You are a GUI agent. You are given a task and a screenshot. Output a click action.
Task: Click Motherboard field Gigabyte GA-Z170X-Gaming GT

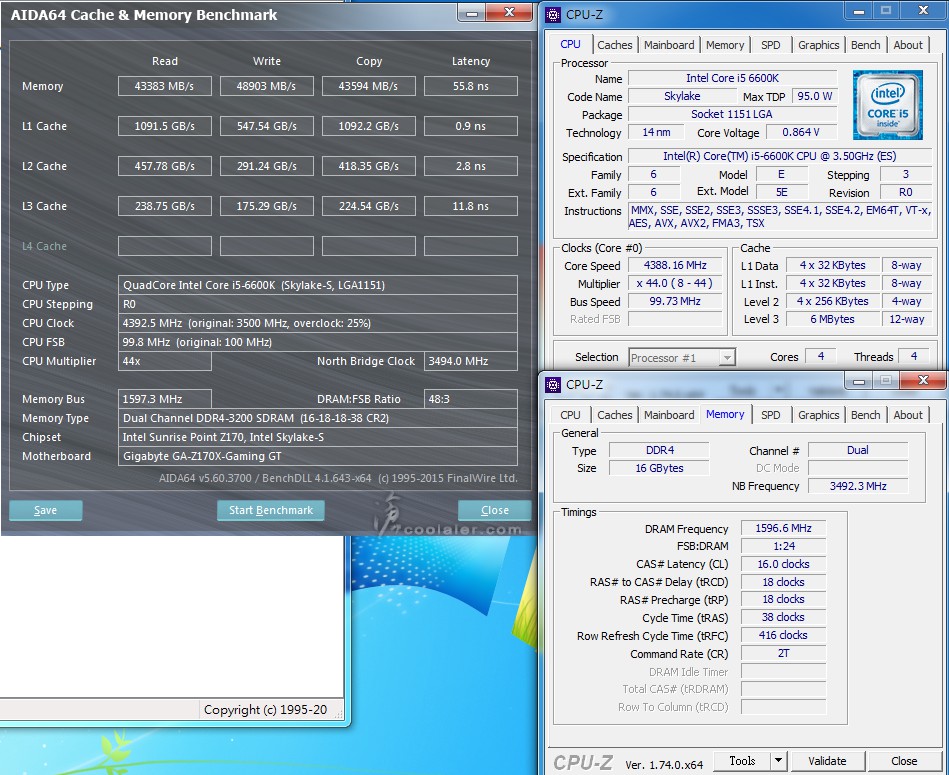(318, 456)
